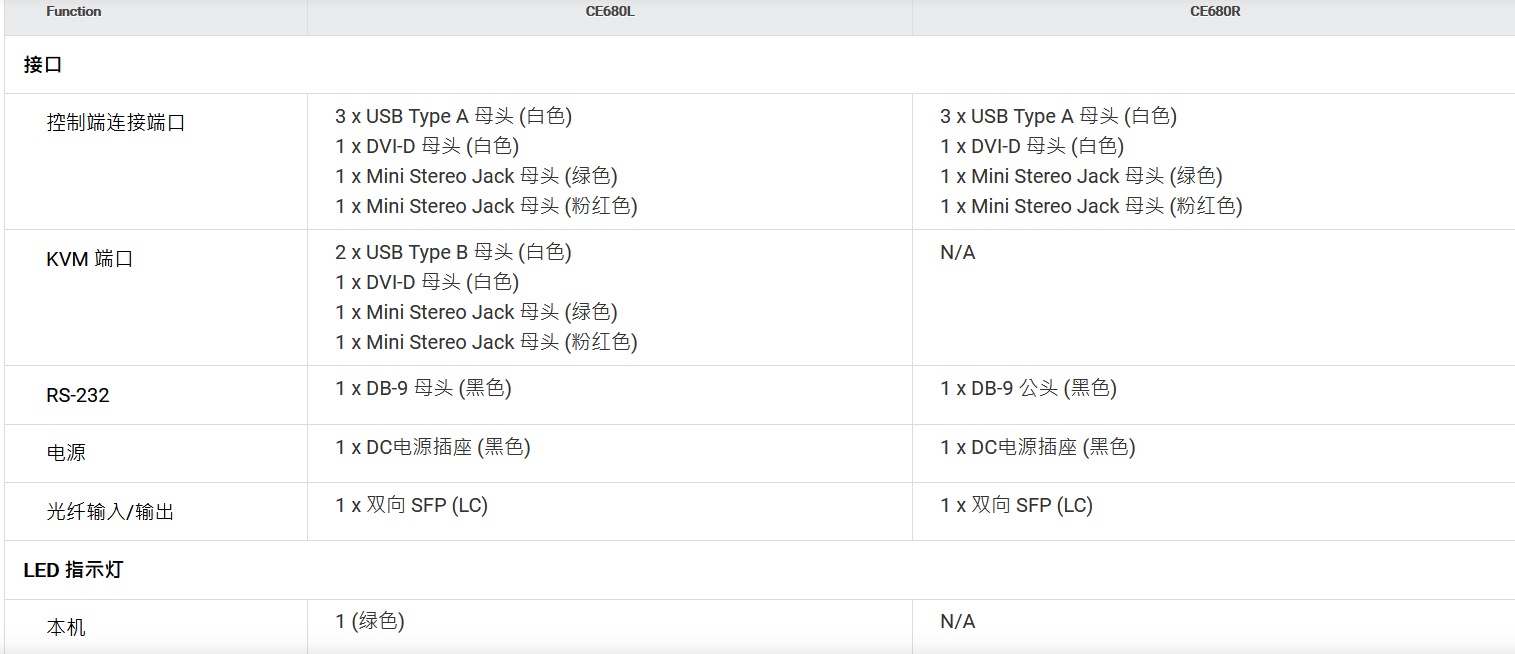The width and height of the screenshot is (1515, 654).
Task: Click "1 (绿色)" in the 本机 row
Action: tap(370, 621)
